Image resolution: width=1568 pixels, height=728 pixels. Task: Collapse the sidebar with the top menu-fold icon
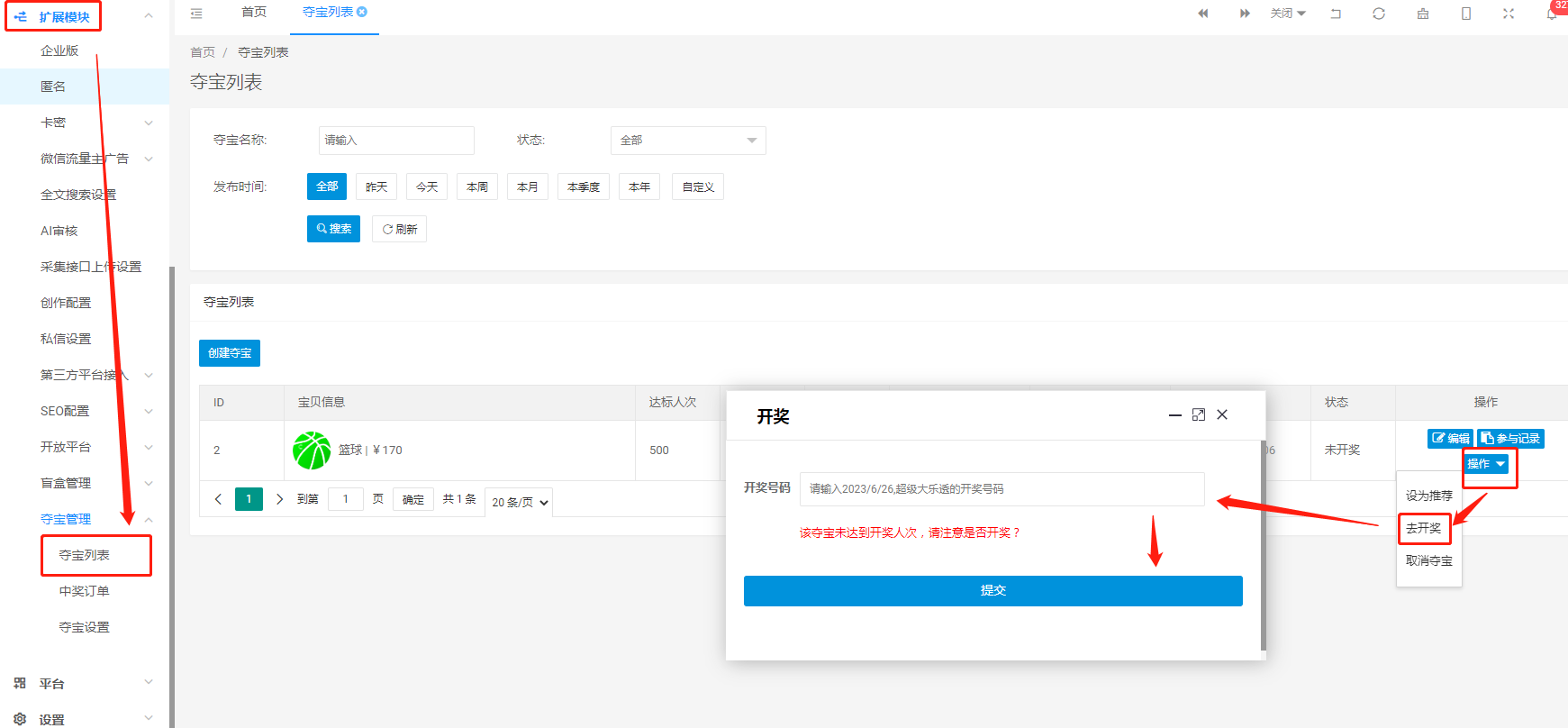coord(196,14)
